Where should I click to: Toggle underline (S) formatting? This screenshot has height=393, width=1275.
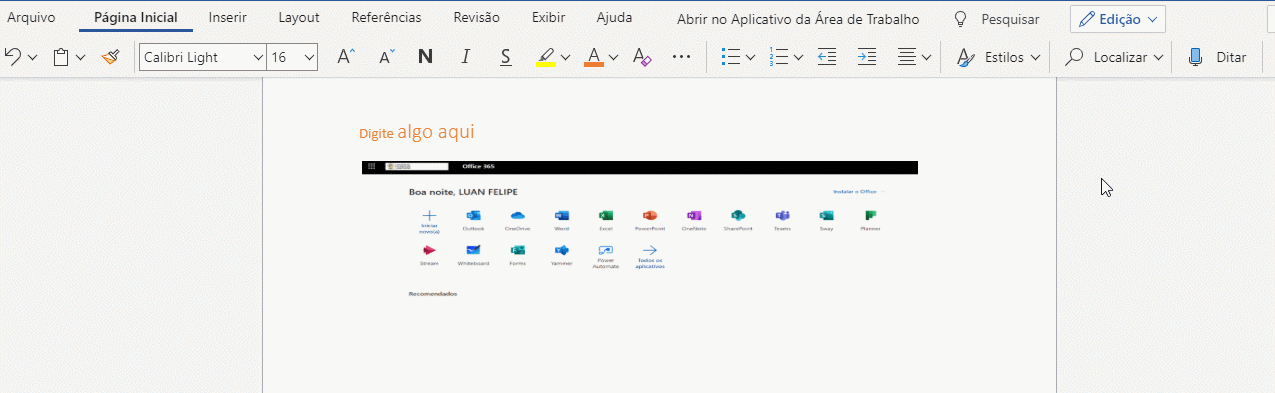click(x=506, y=57)
